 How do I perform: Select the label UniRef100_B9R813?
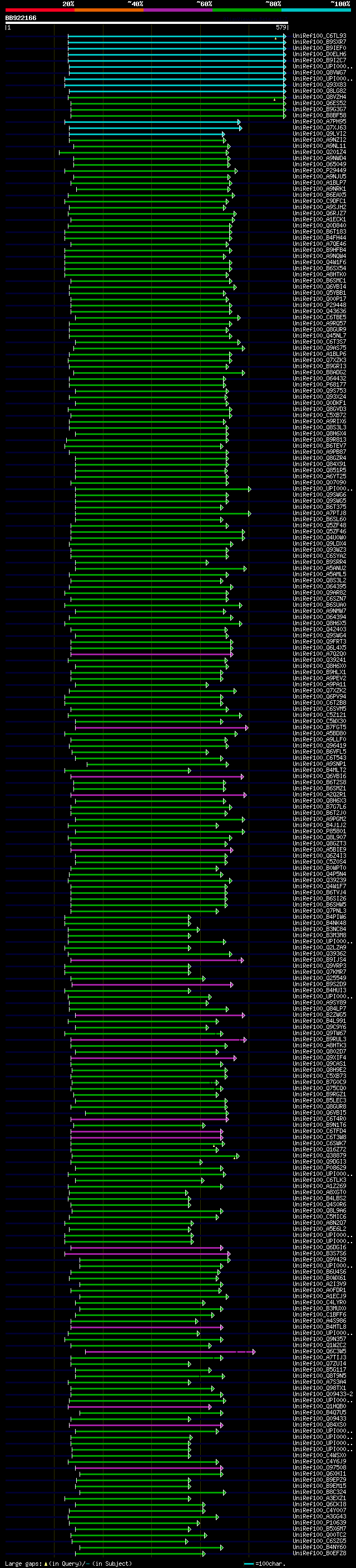[319, 439]
